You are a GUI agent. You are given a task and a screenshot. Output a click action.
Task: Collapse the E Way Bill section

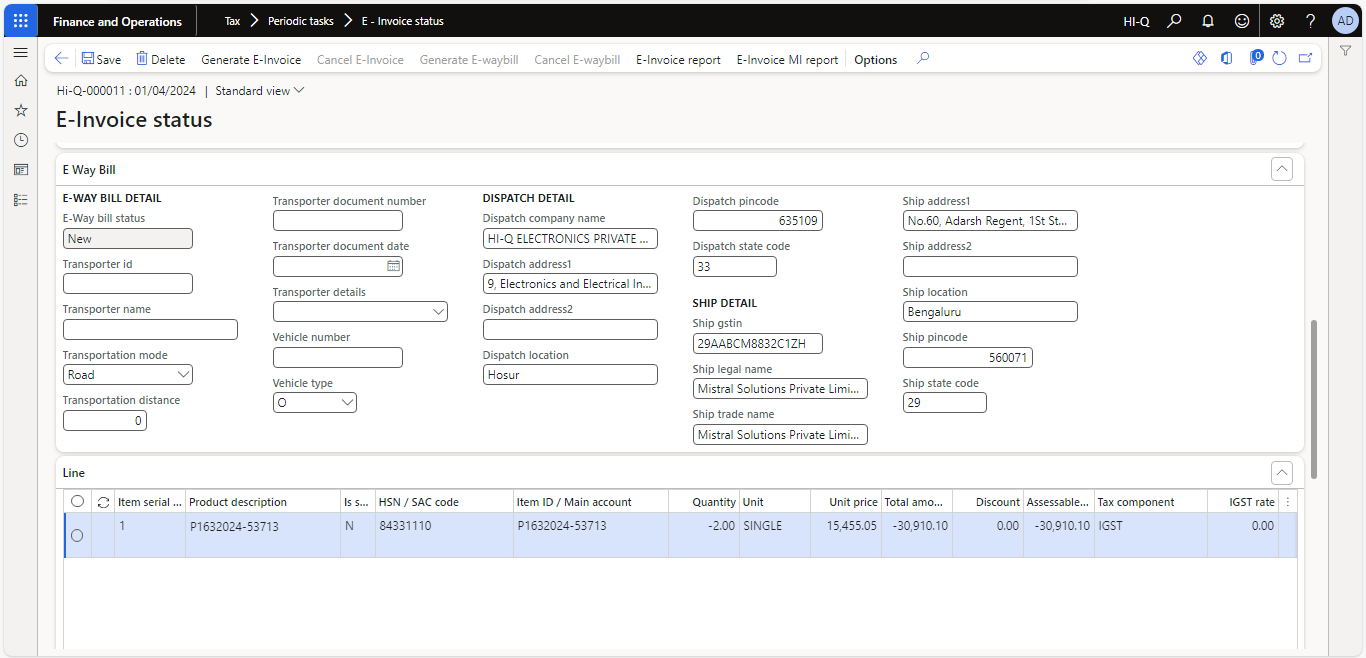pos(1281,169)
